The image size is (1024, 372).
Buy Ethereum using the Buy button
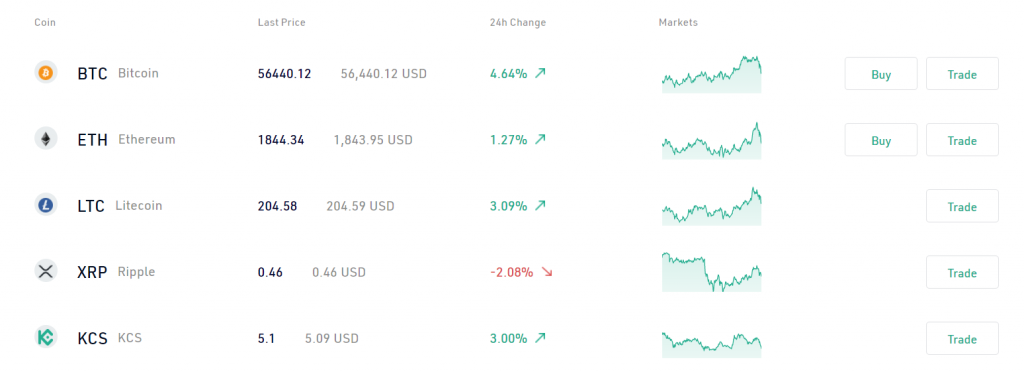pyautogui.click(x=881, y=140)
